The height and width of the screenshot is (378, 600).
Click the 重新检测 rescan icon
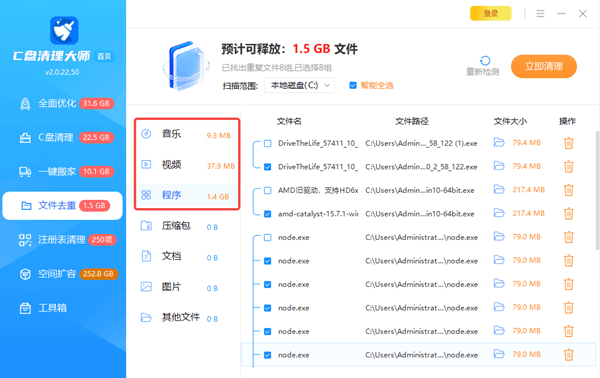click(x=485, y=60)
